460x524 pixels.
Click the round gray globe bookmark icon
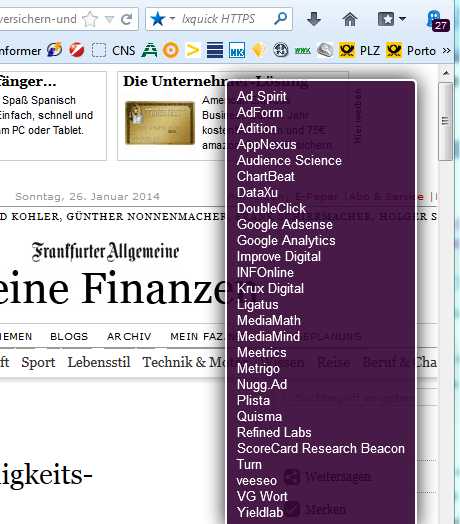pyautogui.click(x=280, y=50)
